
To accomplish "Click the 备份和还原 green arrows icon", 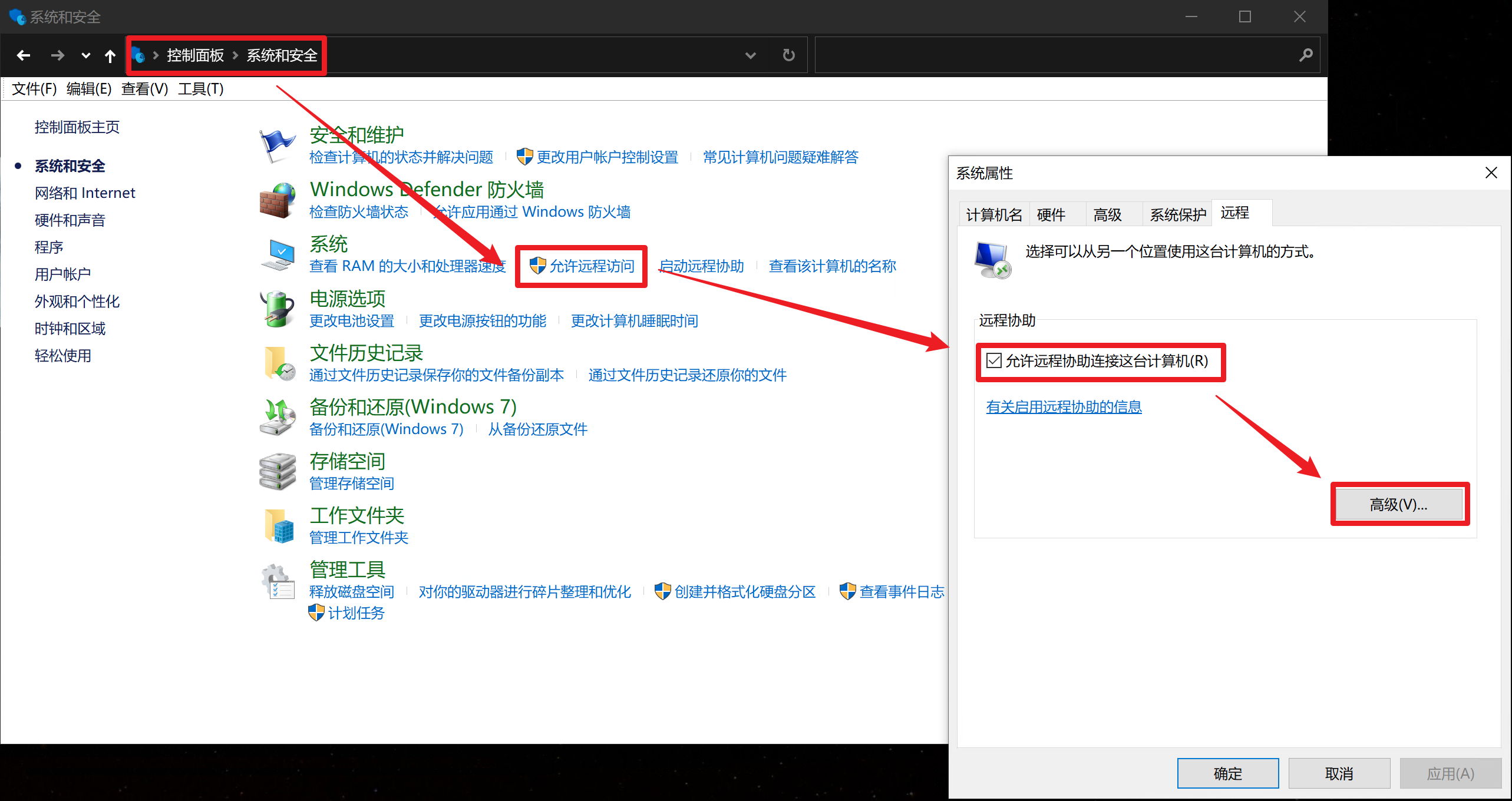I will 278,417.
